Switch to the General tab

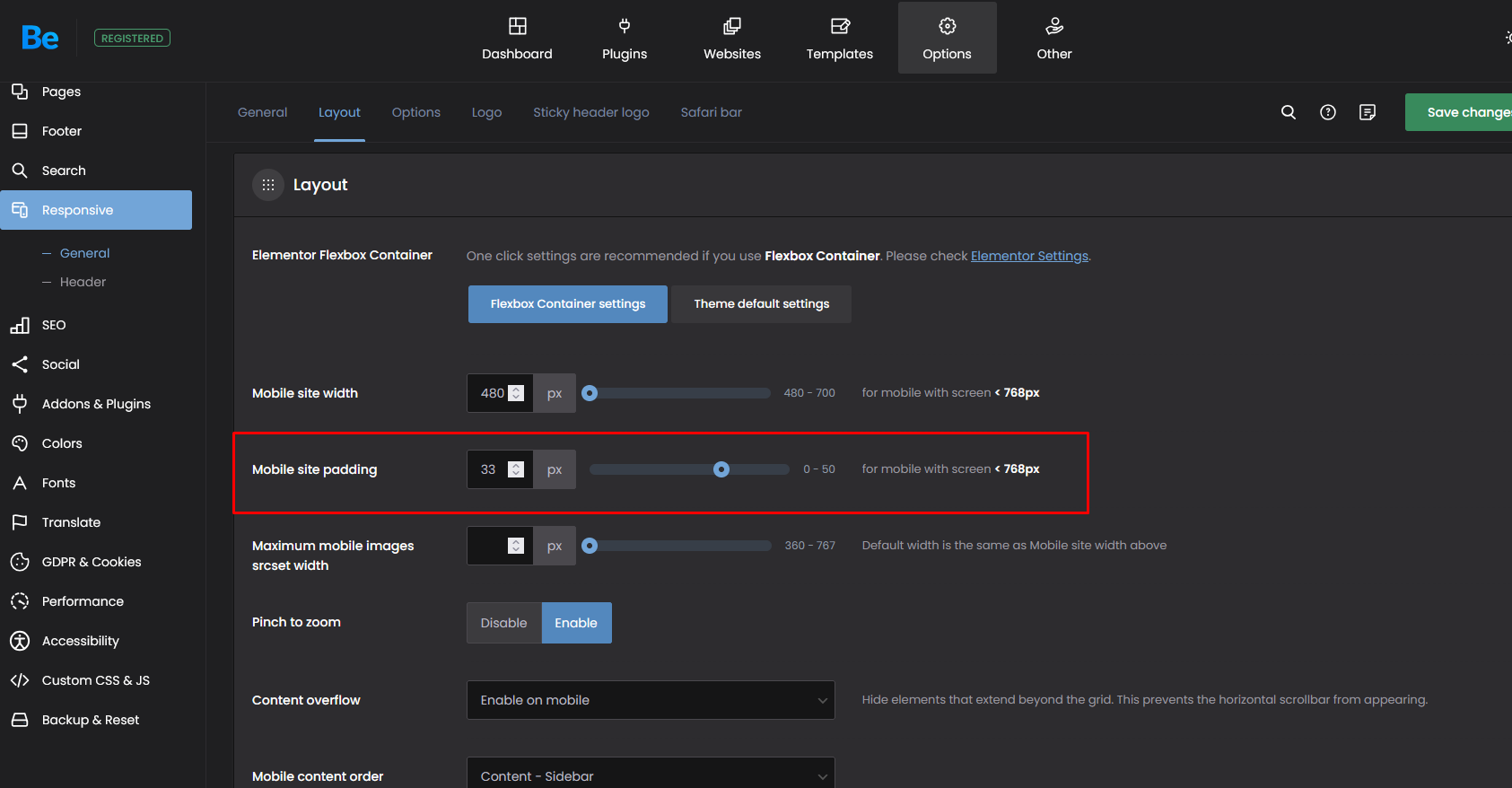pyautogui.click(x=263, y=112)
